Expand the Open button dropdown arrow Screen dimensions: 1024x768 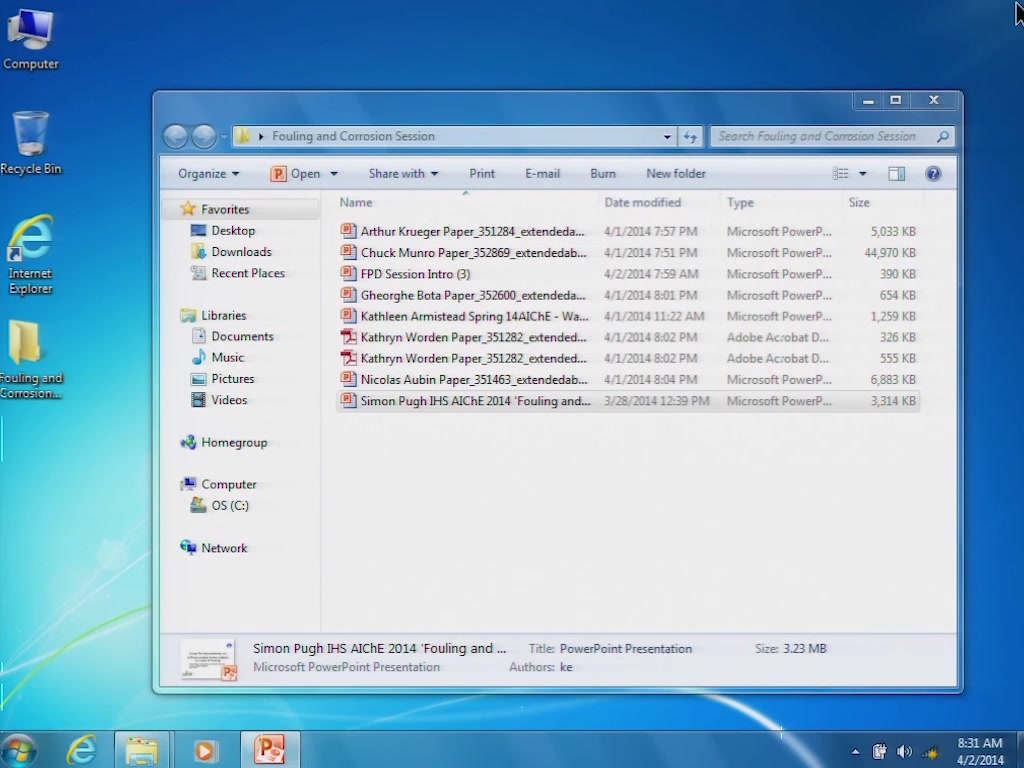pyautogui.click(x=334, y=174)
